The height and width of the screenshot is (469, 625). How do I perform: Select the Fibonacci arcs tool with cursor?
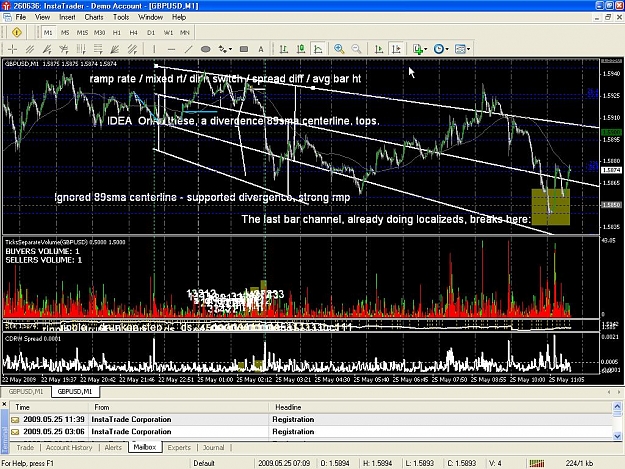64,49
